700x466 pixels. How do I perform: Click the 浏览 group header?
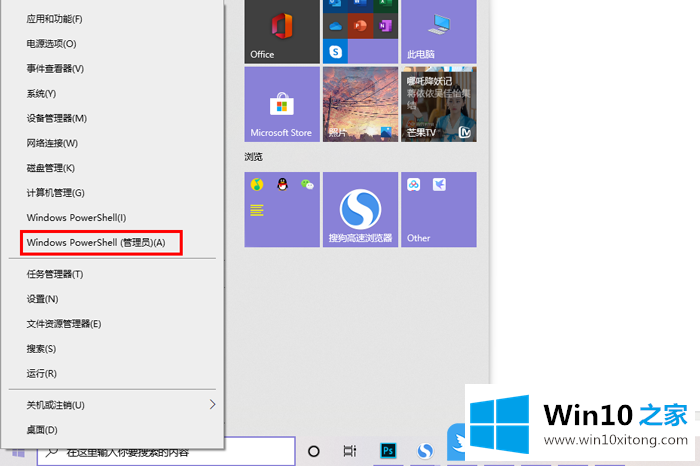click(254, 157)
